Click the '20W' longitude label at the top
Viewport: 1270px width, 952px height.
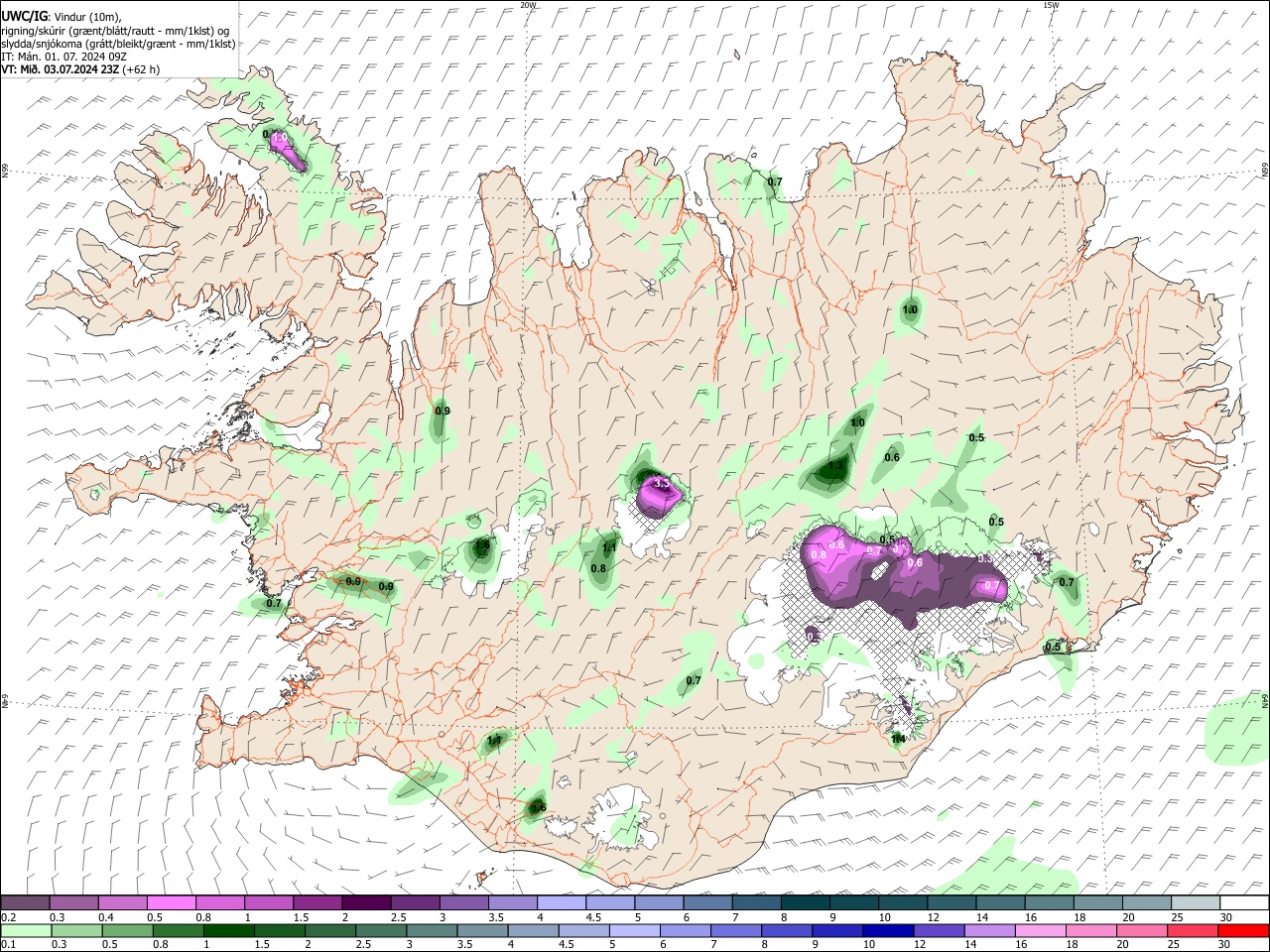click(527, 5)
